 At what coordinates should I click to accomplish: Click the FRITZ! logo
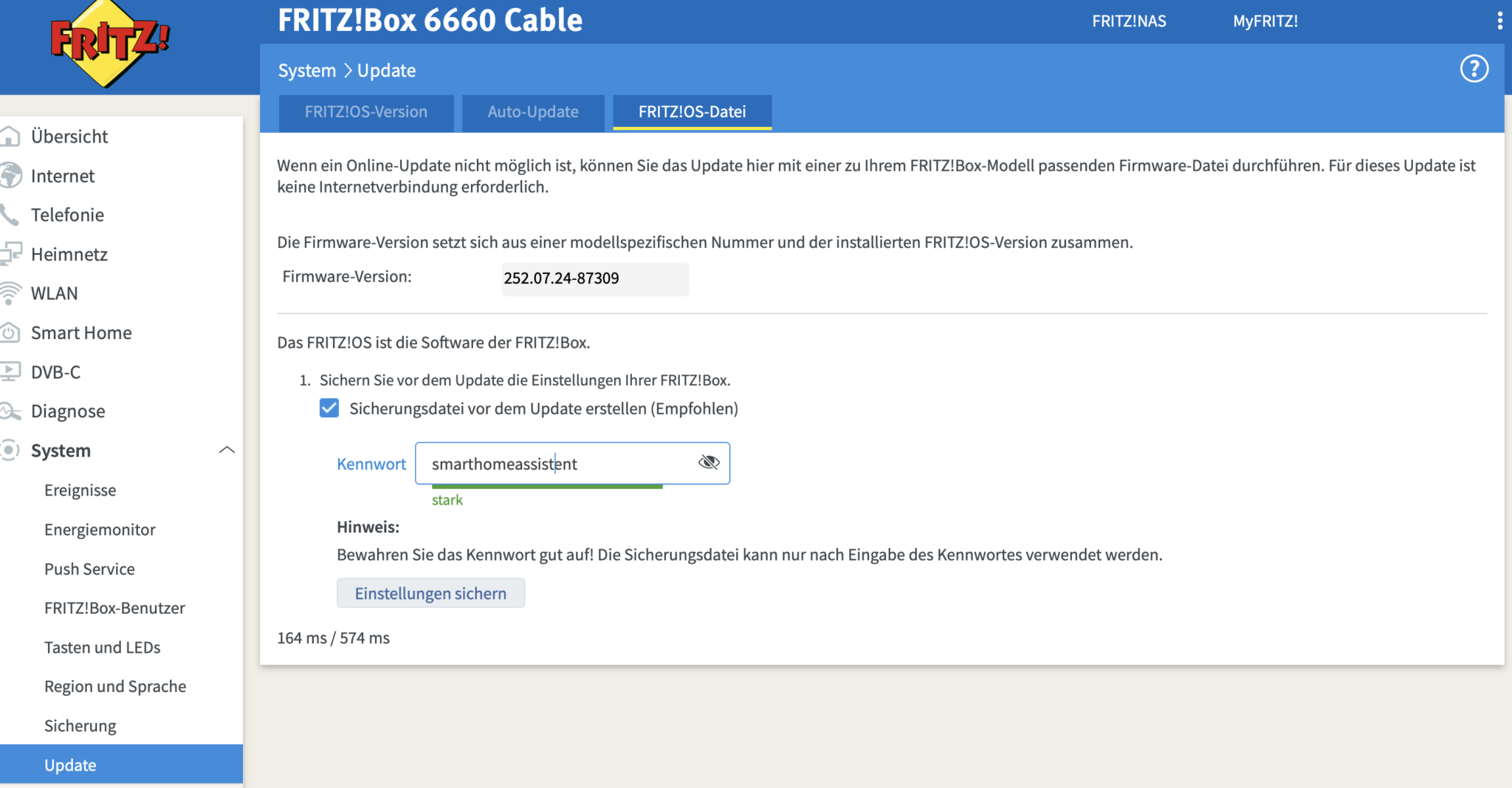[x=110, y=43]
